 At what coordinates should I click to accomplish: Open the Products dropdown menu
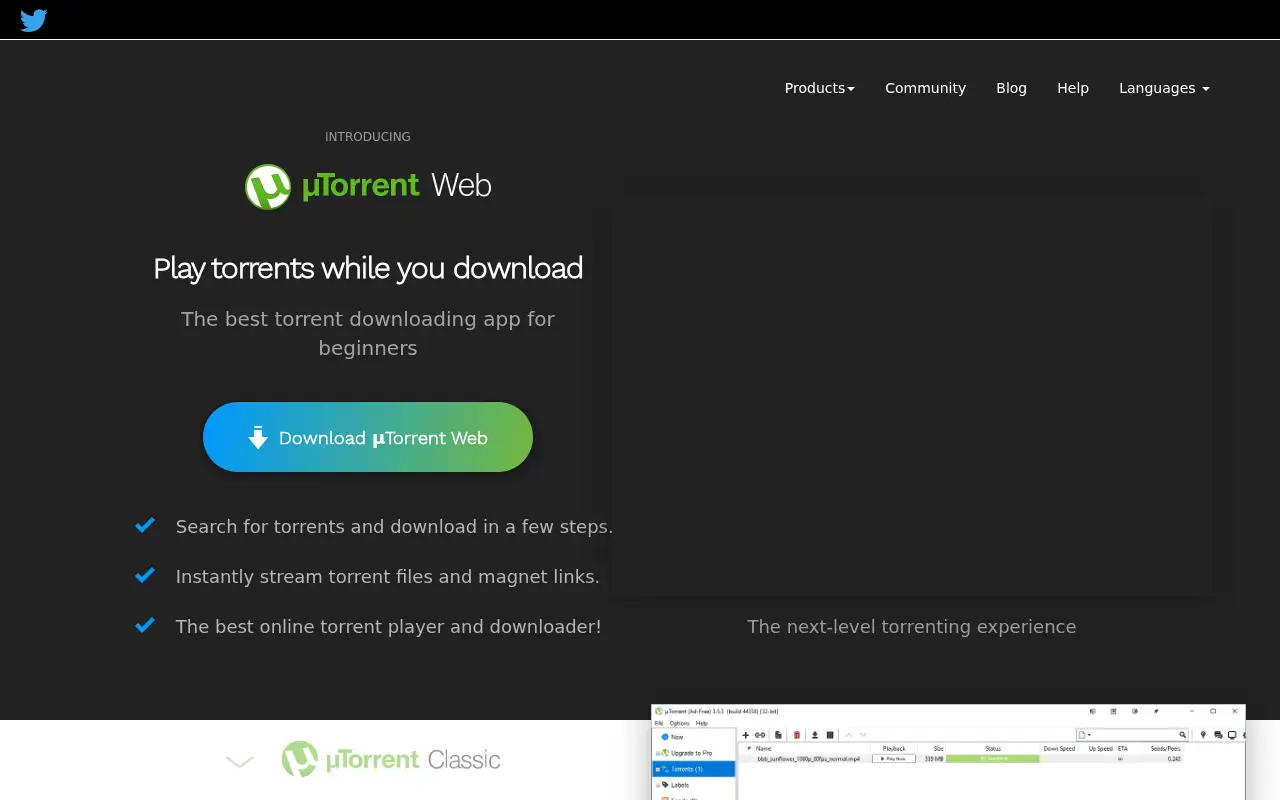(x=819, y=88)
